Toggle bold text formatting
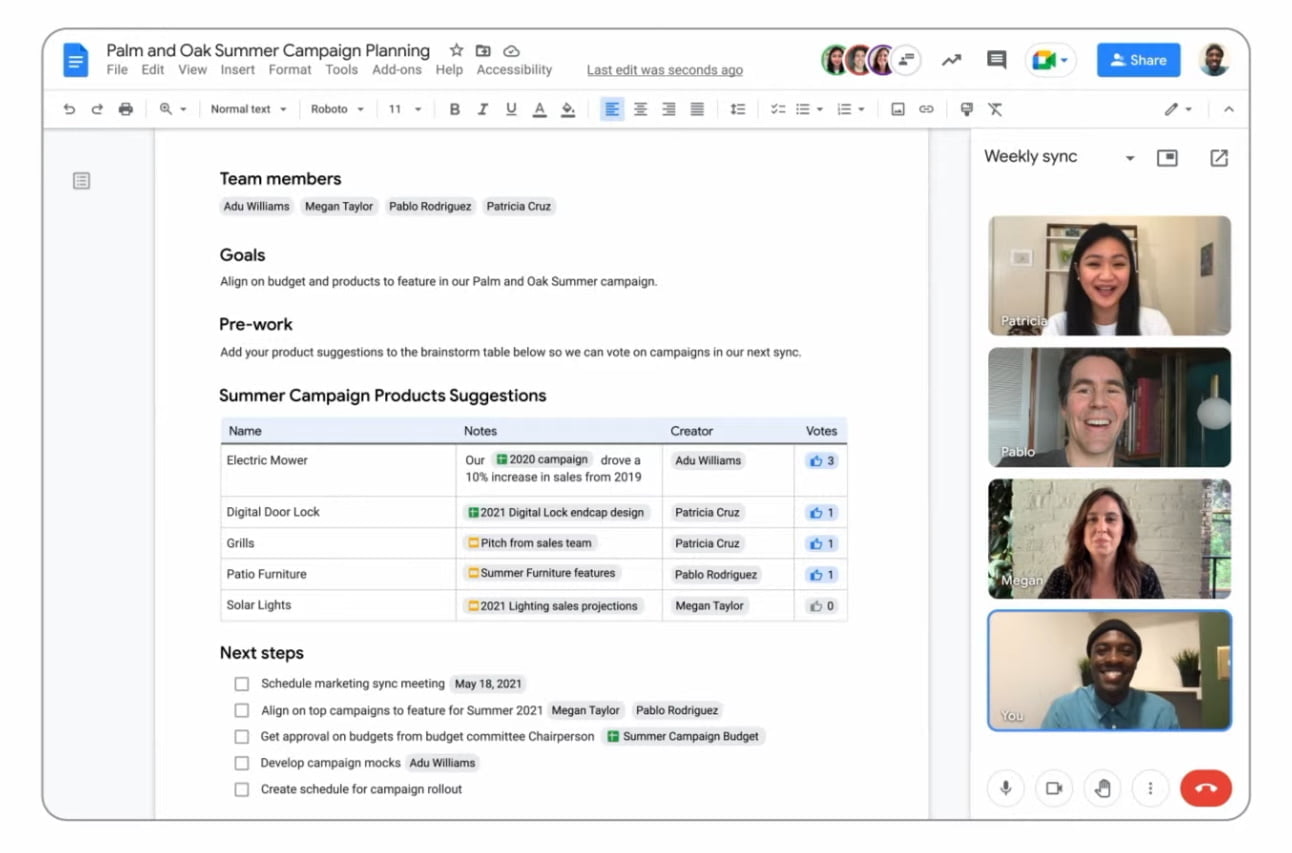This screenshot has width=1292, height=853. pyautogui.click(x=454, y=109)
